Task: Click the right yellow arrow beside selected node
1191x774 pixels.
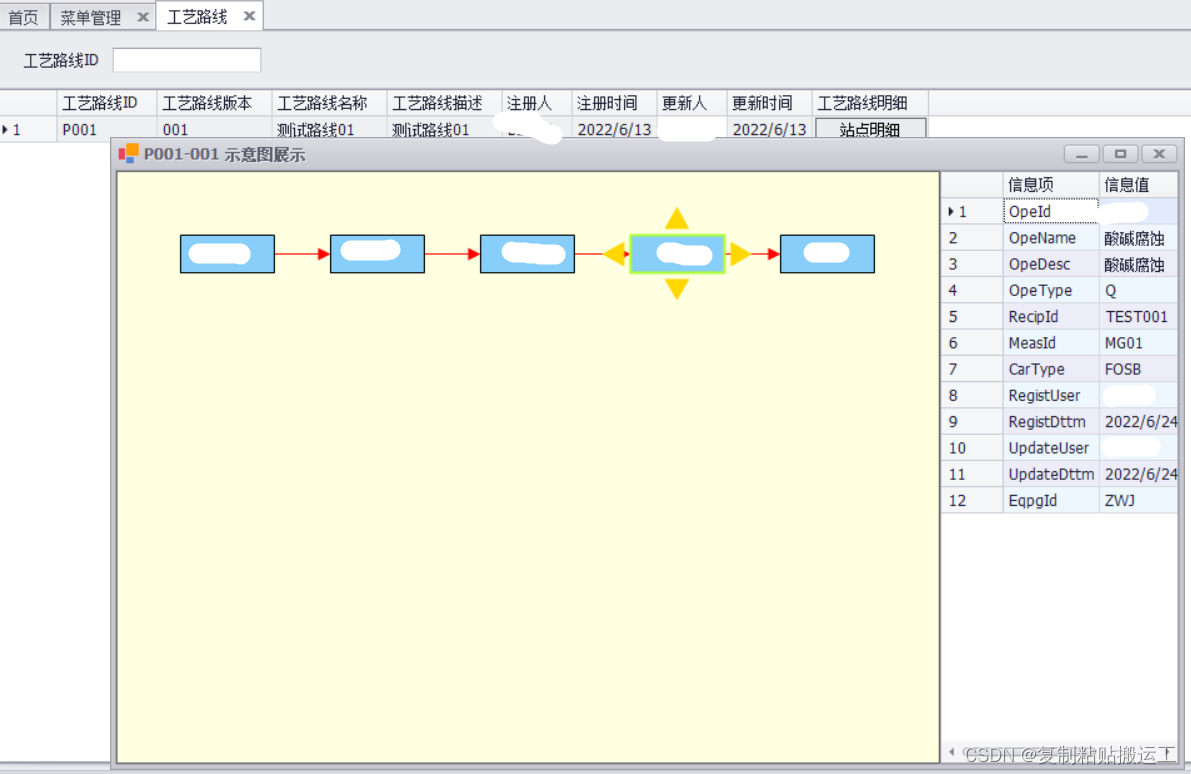Action: click(740, 253)
